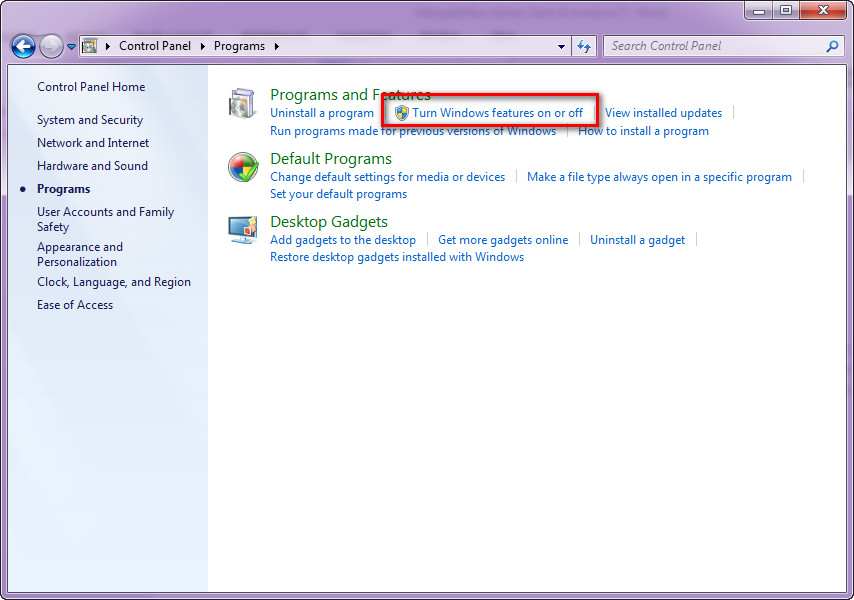Screen dimensions: 854x600
Task: Click the magnifier search icon
Action: [x=832, y=46]
